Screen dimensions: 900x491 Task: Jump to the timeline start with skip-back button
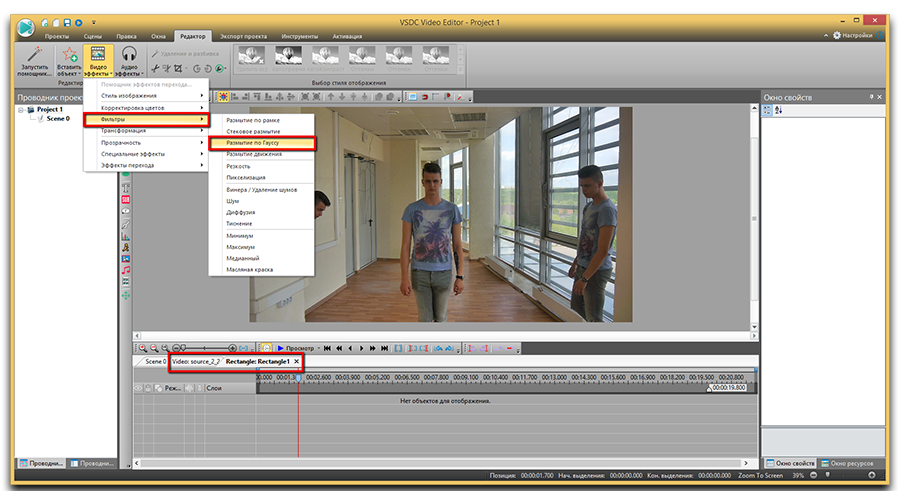327,348
